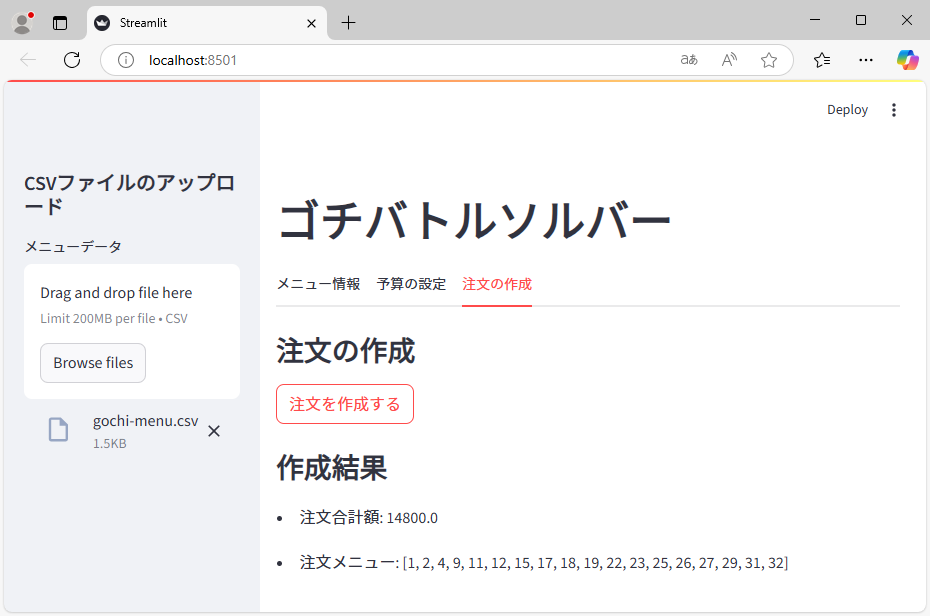Click the 1.5KB file size text

[x=109, y=443]
